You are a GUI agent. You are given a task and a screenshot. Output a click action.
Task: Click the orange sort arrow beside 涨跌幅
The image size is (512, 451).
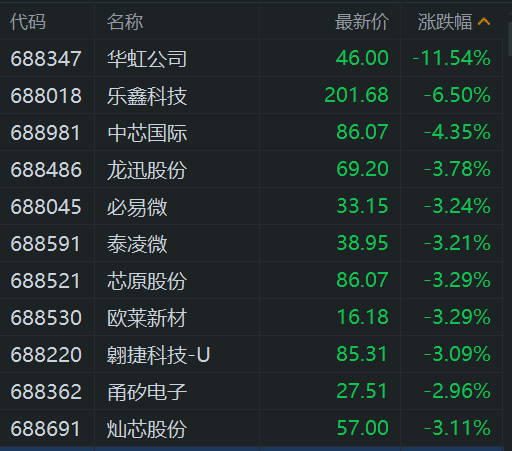tap(484, 22)
